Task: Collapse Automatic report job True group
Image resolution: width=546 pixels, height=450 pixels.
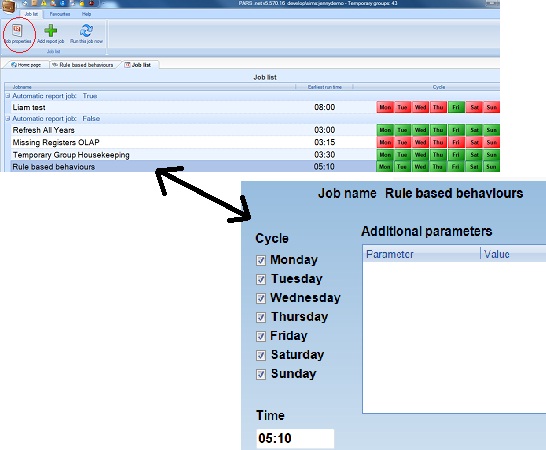Action: 8,96
